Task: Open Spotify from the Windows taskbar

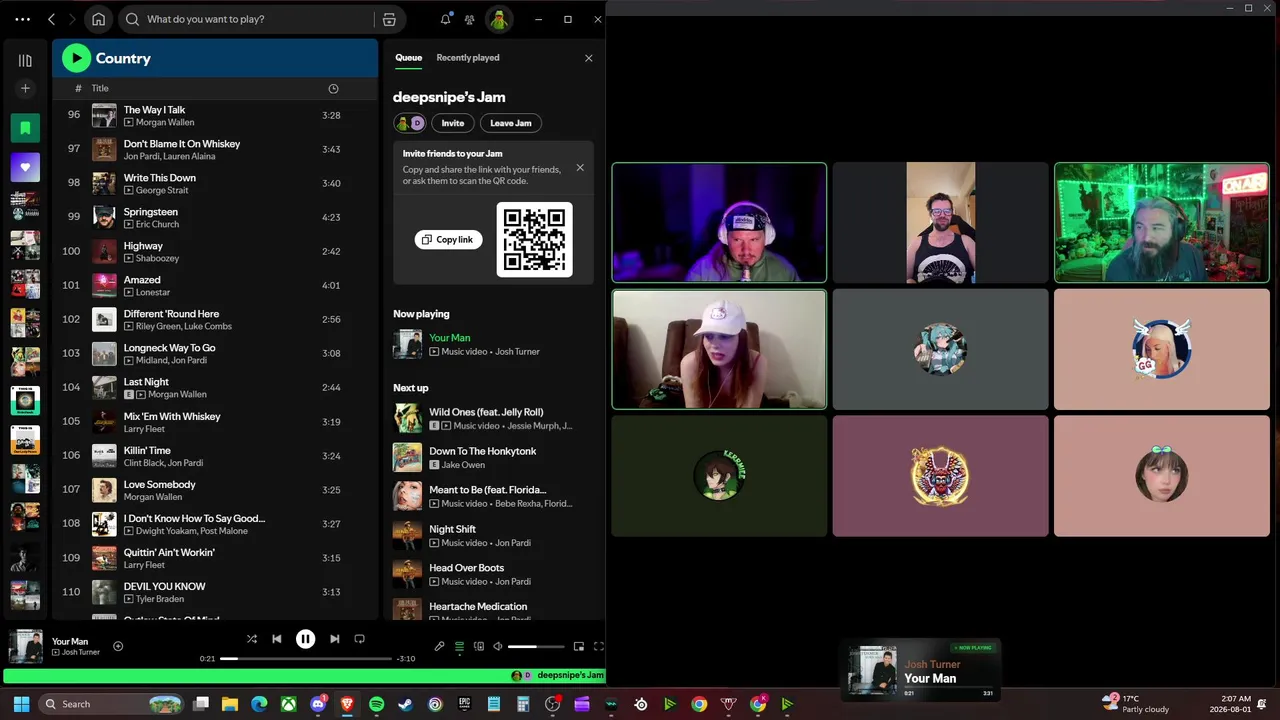Action: [377, 704]
